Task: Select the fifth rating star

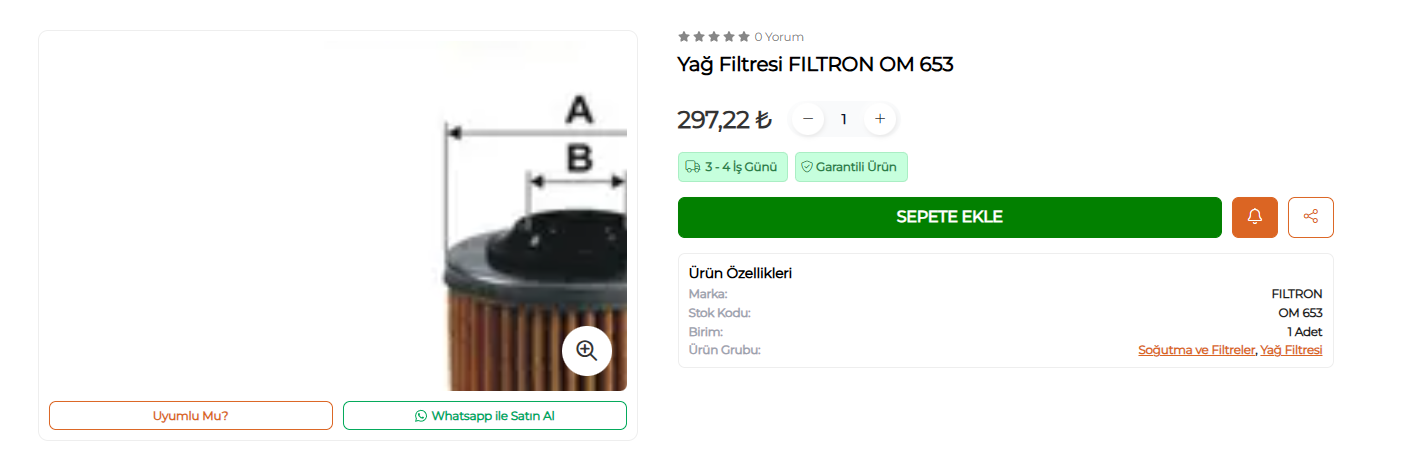Action: pos(744,37)
